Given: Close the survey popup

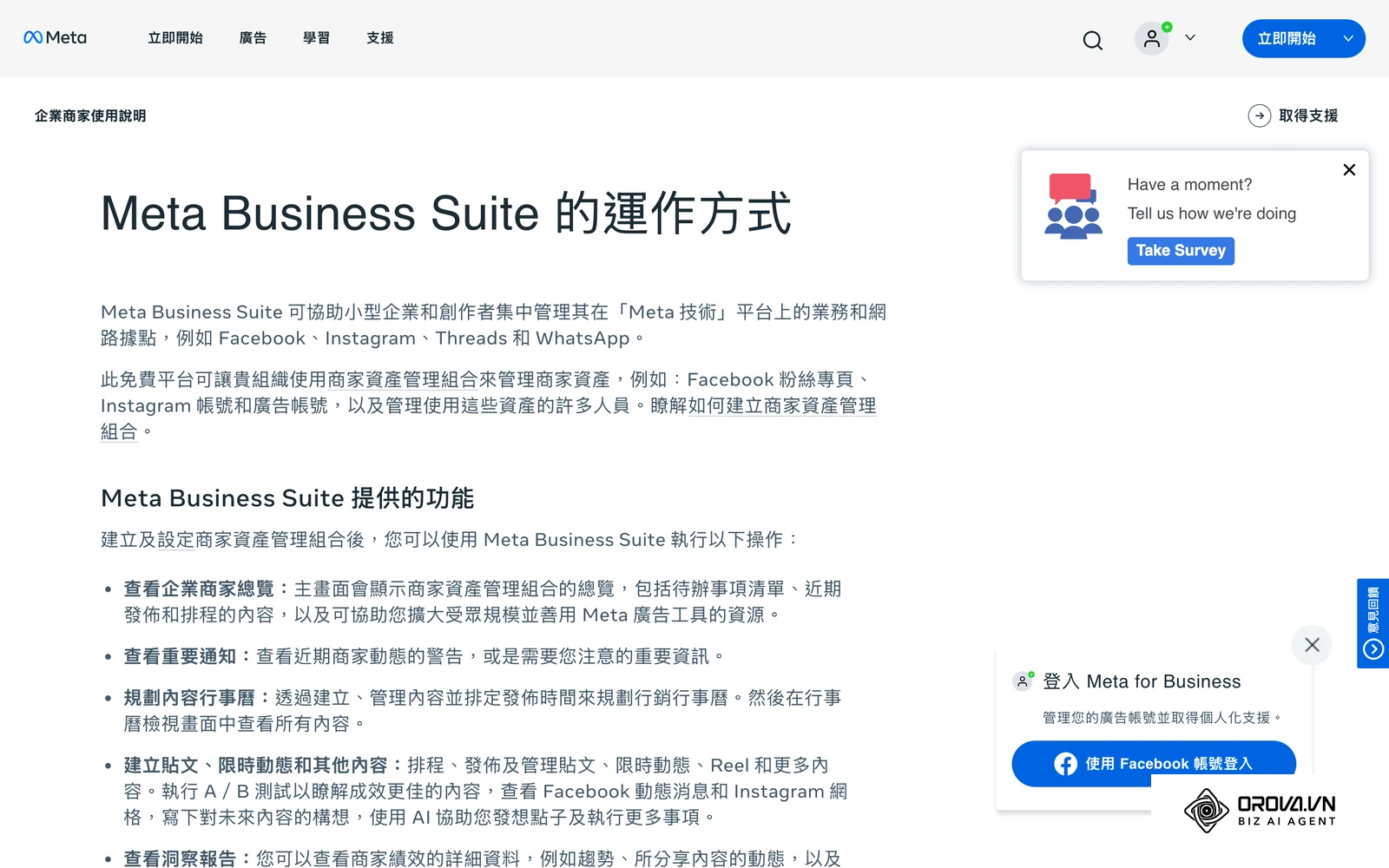Looking at the screenshot, I should click(1349, 170).
